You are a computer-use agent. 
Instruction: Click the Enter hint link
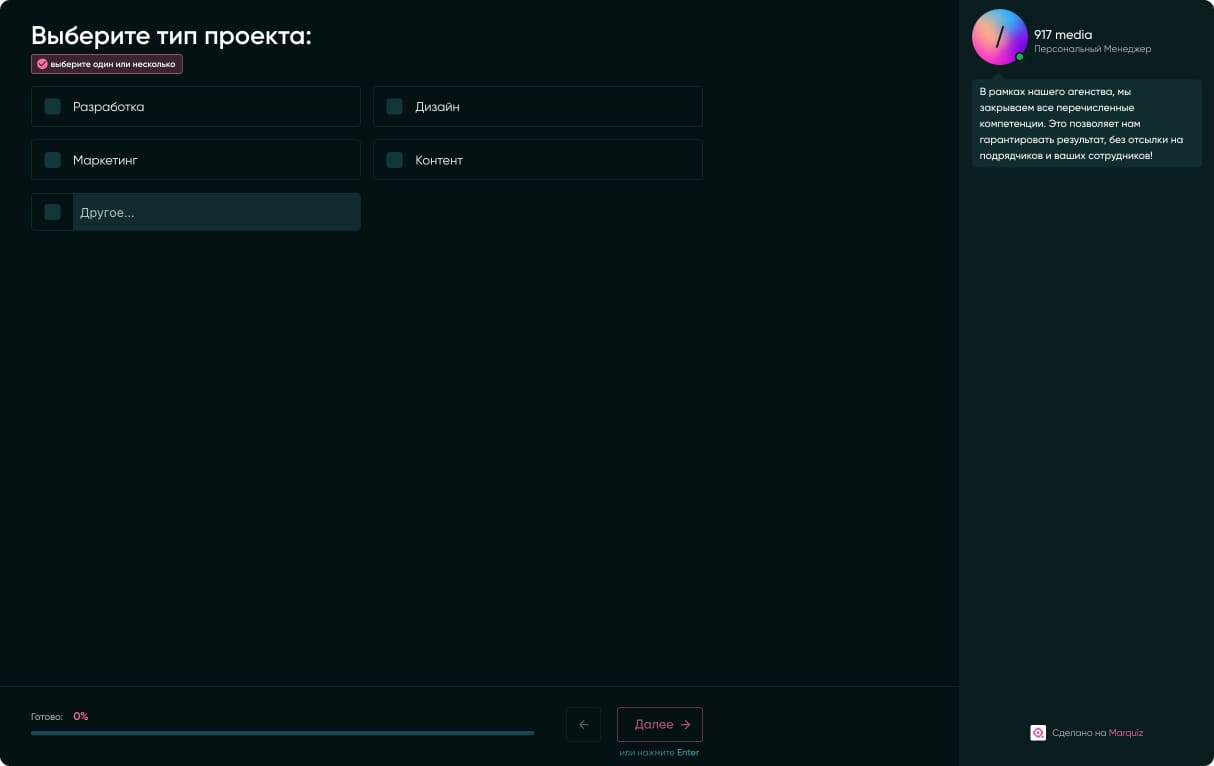tap(687, 752)
